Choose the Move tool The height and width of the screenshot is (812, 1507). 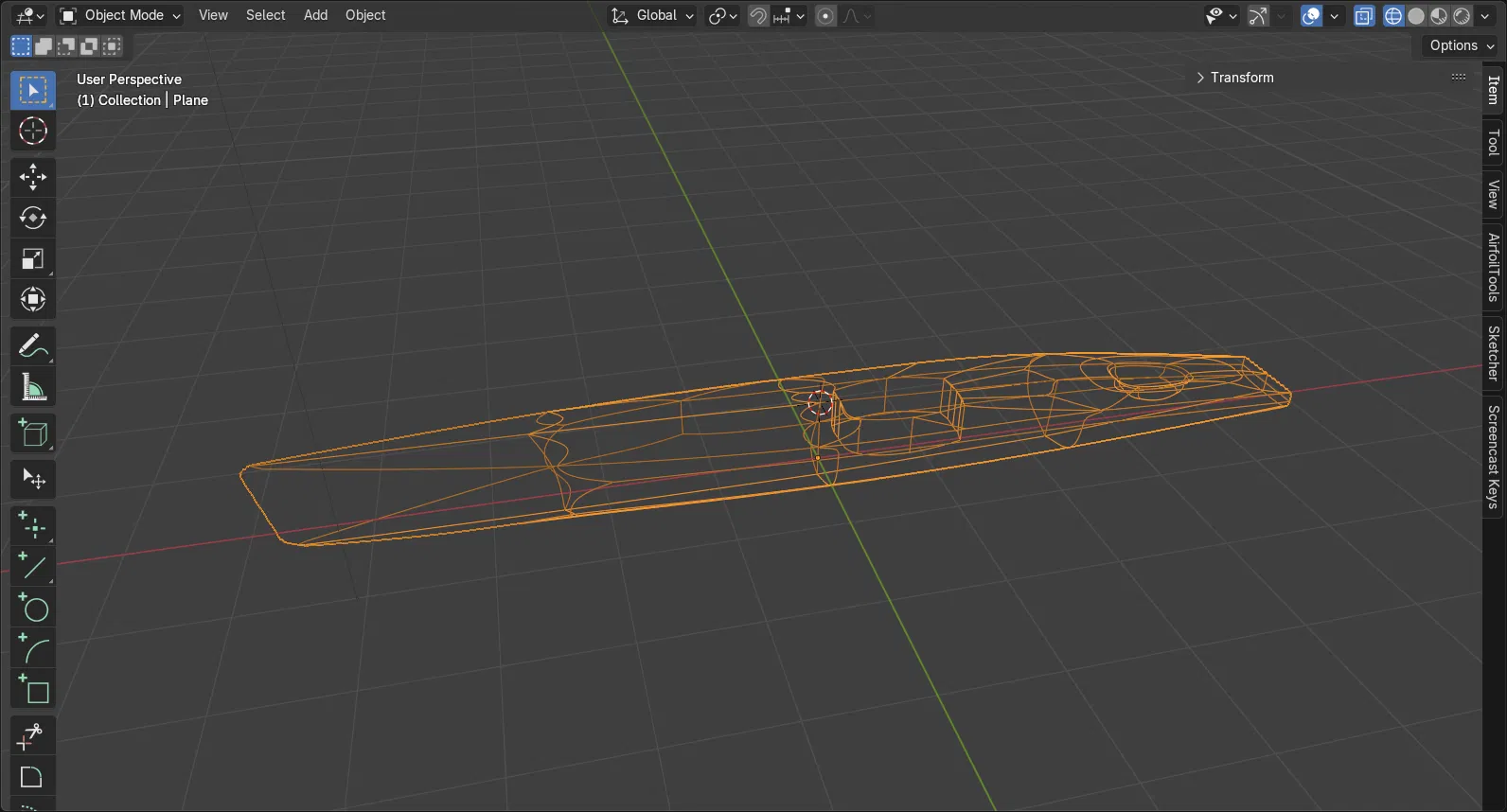[x=33, y=177]
